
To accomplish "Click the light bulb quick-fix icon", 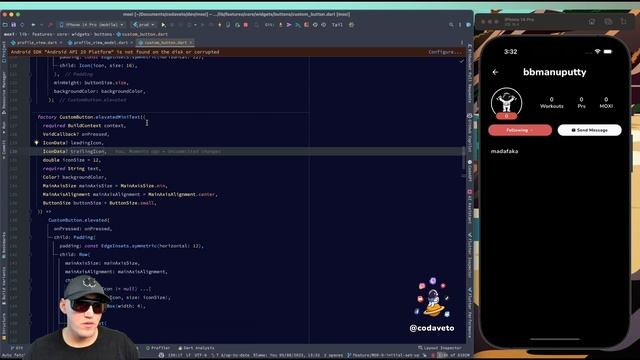I will (36, 143).
